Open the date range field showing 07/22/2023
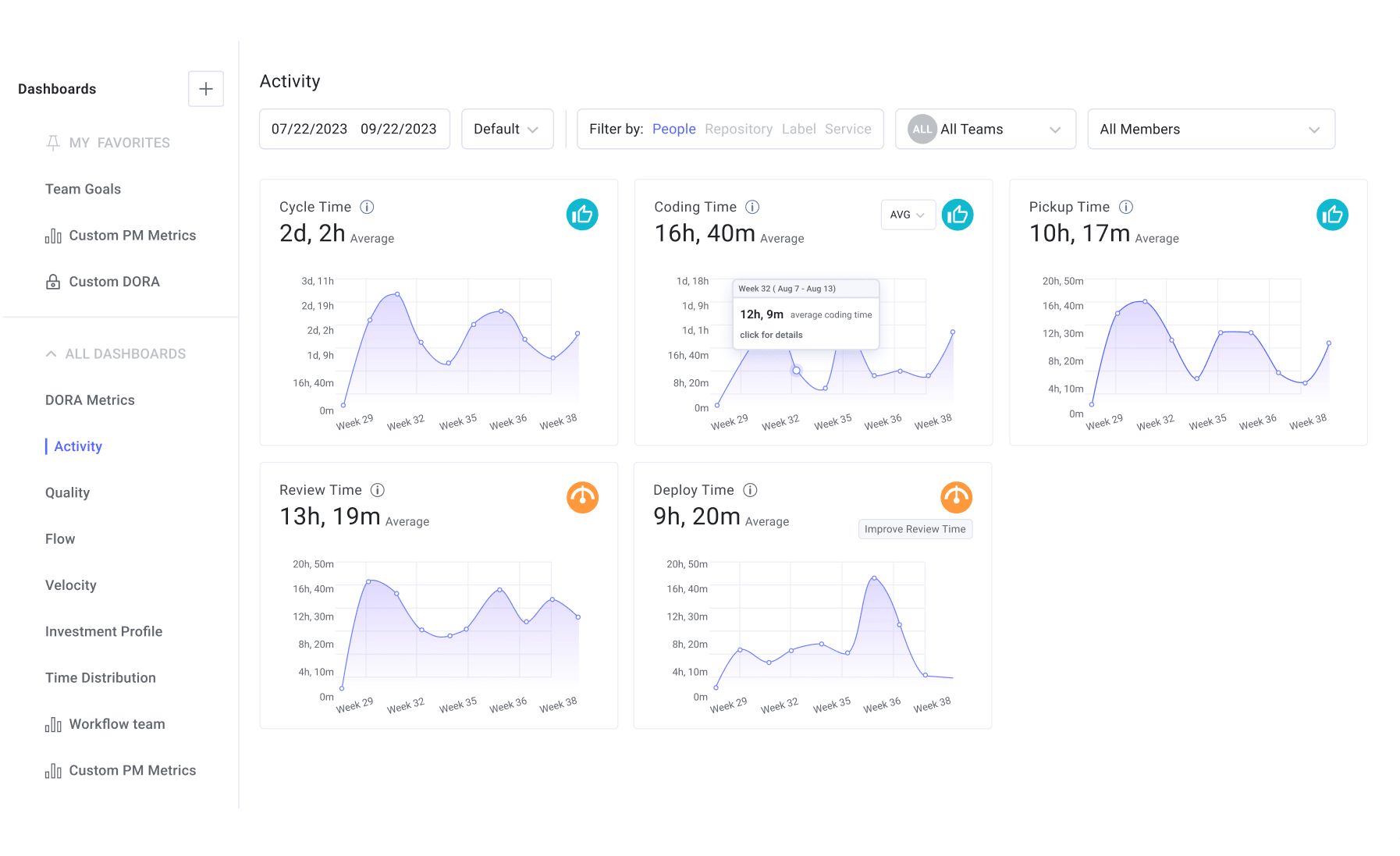Viewport: 1400px width, 856px height. tap(309, 129)
